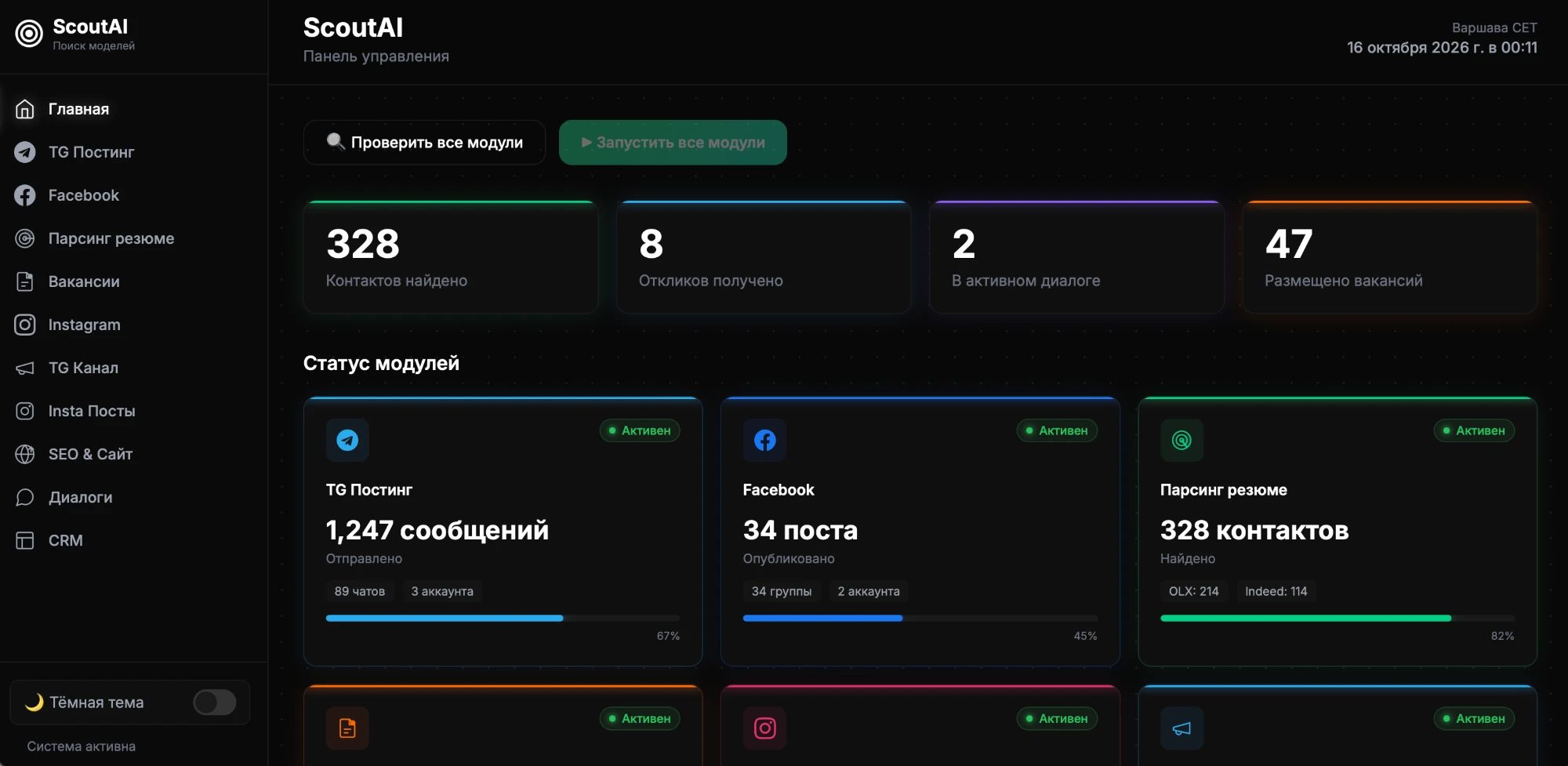Click the OLX: 214 tag
This screenshot has width=1568, height=766.
pyautogui.click(x=1194, y=591)
